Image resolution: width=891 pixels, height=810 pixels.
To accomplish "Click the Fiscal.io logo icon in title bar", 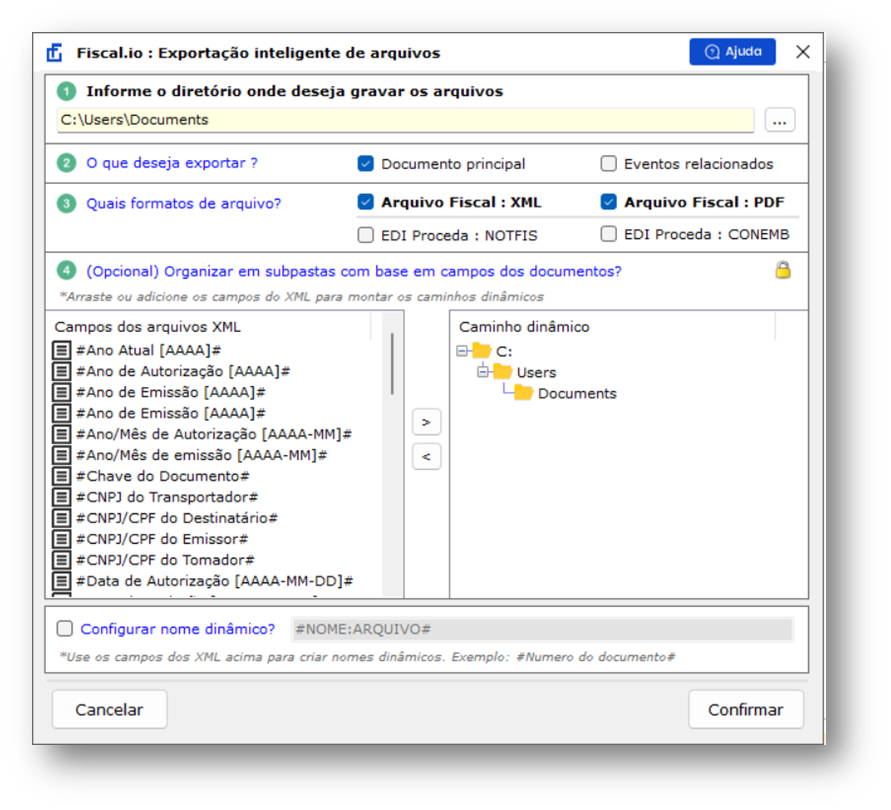I will (55, 53).
